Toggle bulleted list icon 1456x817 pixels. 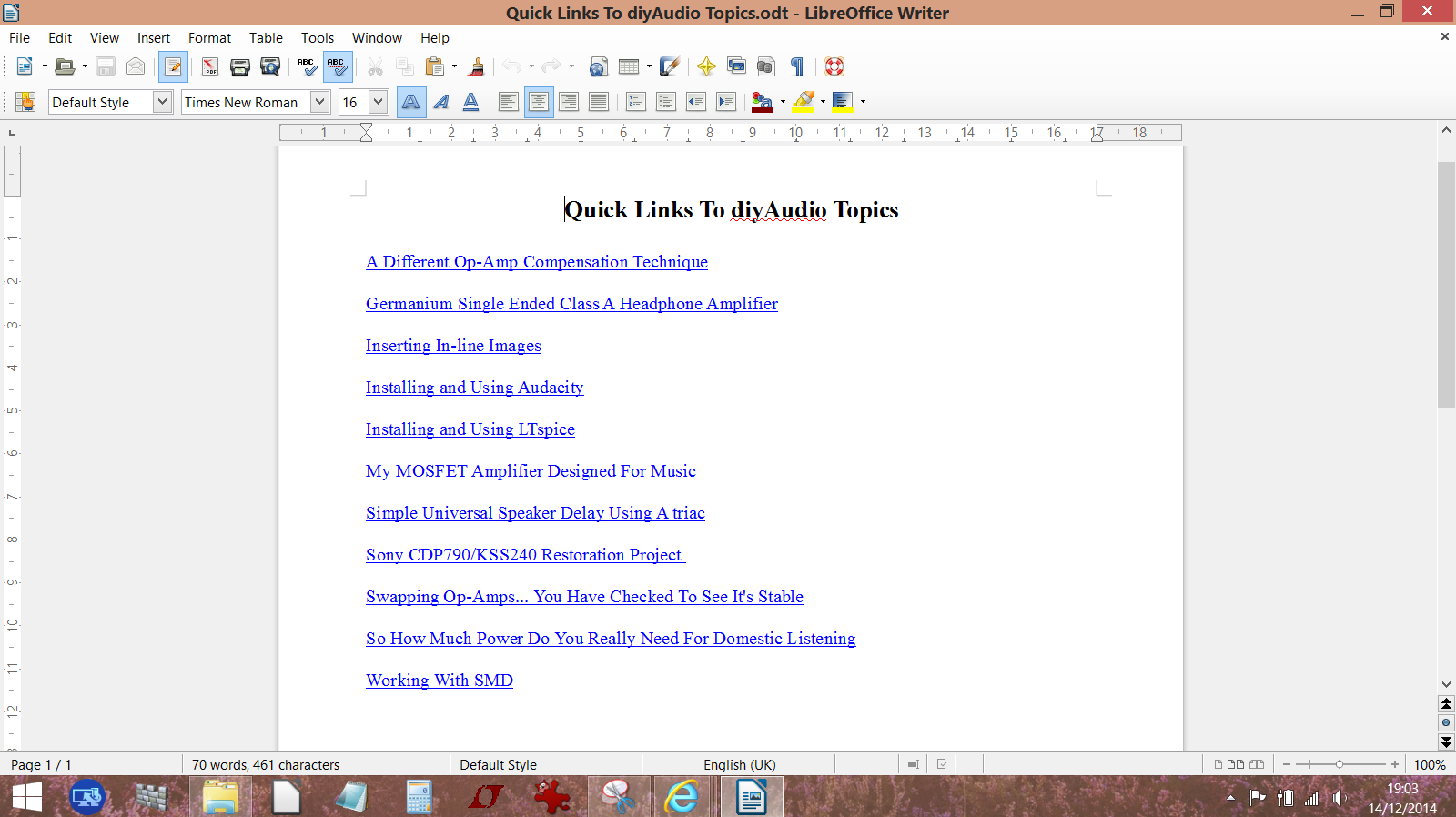(x=666, y=102)
